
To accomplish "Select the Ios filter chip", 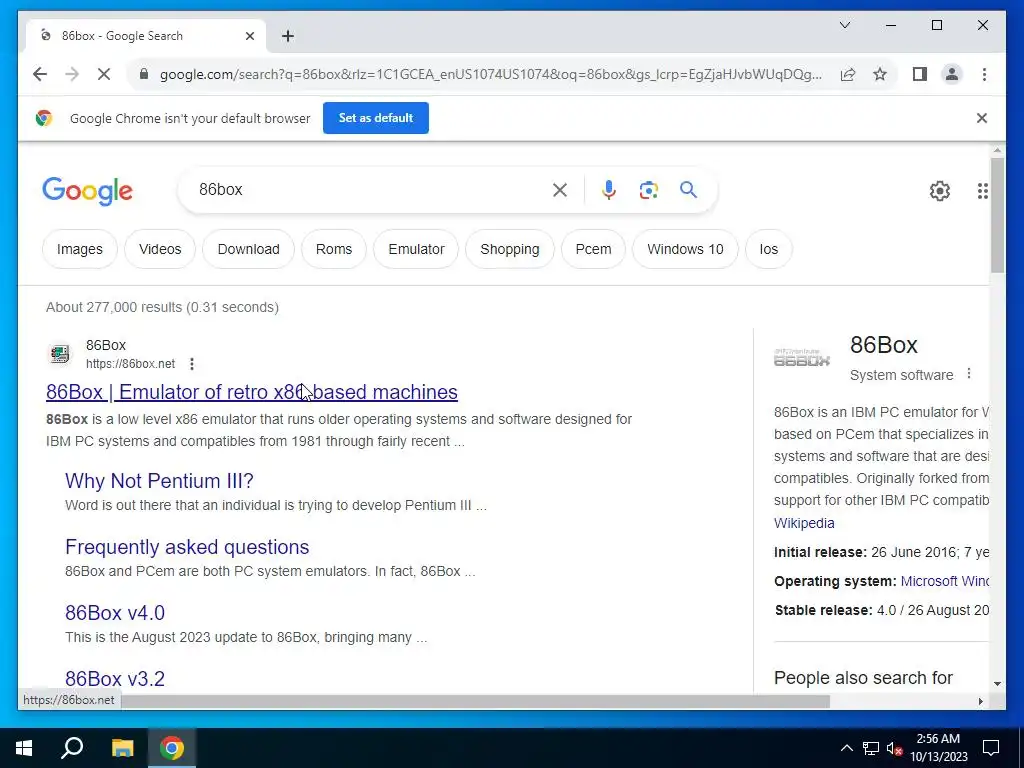I will pos(769,249).
